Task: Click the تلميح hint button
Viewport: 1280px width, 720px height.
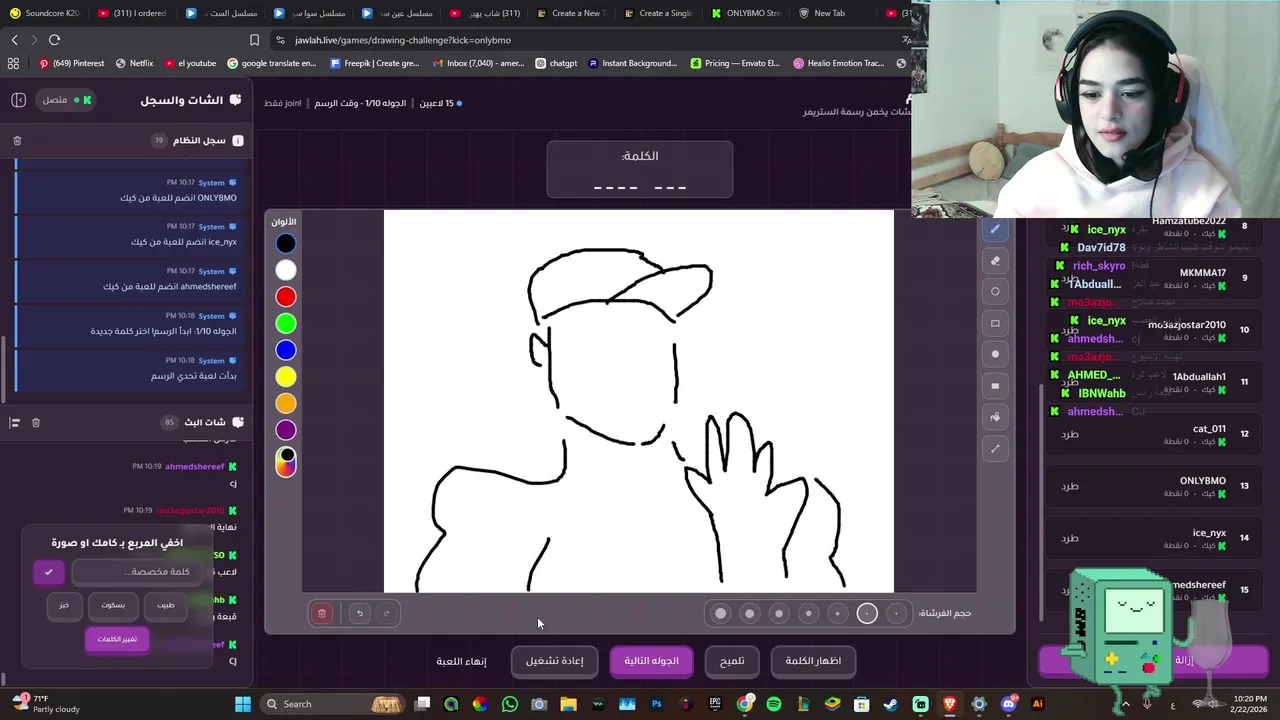Action: click(732, 661)
